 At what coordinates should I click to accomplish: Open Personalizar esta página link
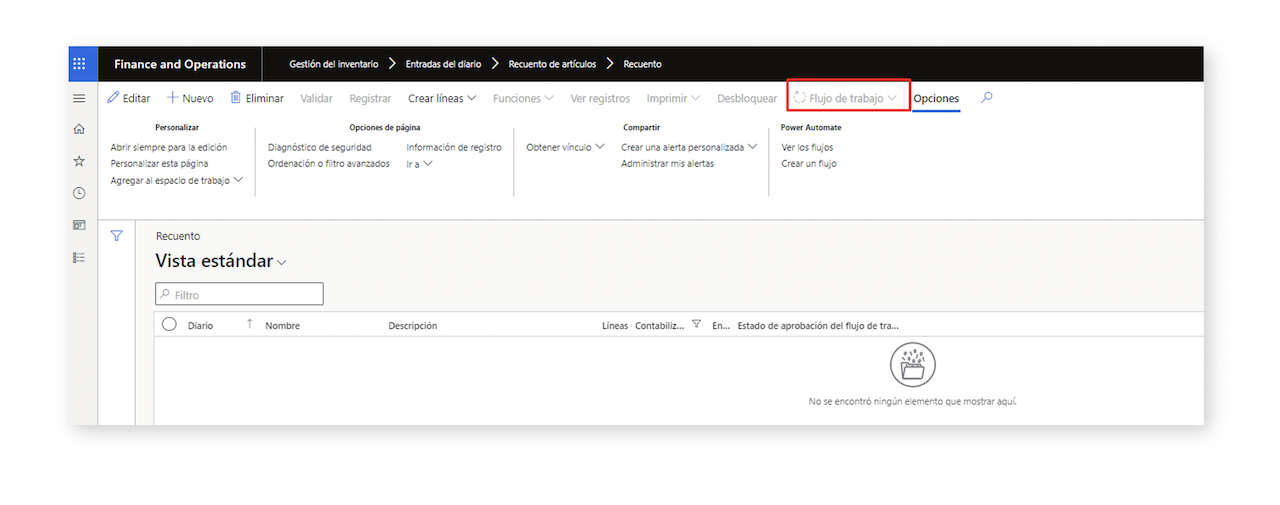[x=159, y=163]
